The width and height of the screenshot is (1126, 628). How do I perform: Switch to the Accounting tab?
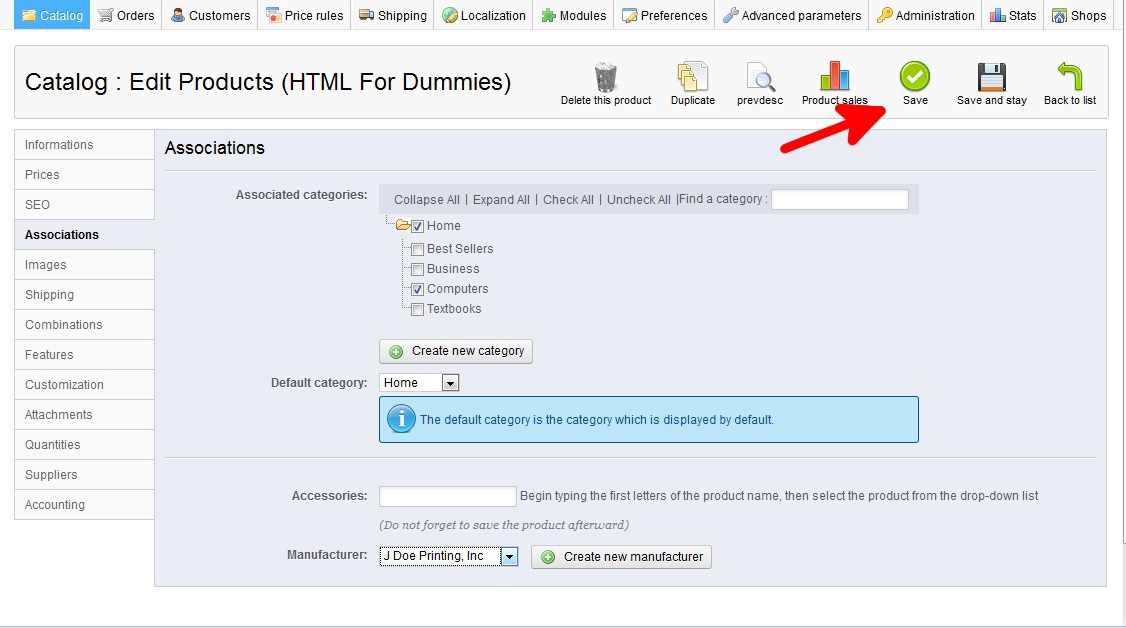[84, 505]
